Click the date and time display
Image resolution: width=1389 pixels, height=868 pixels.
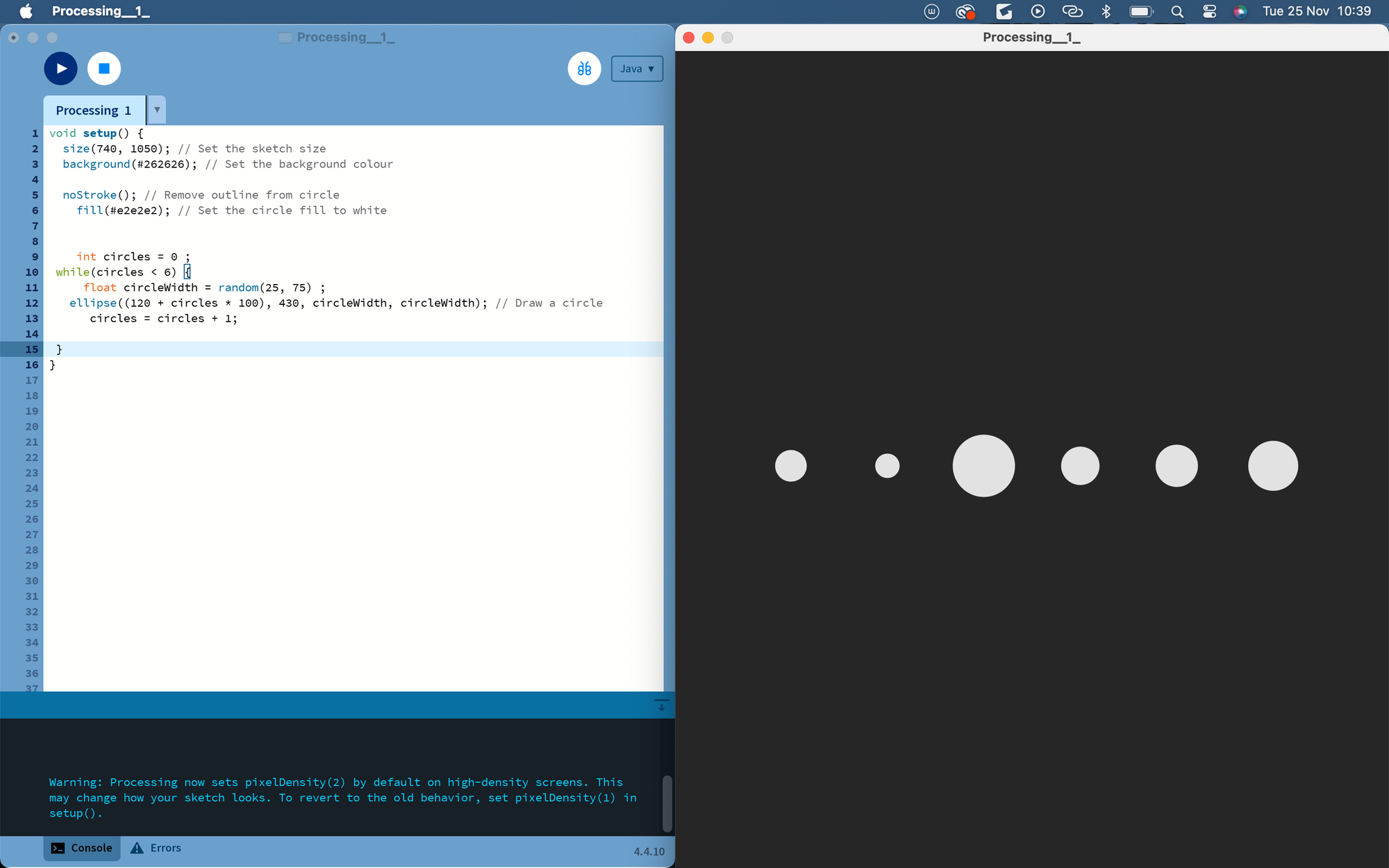point(1316,11)
